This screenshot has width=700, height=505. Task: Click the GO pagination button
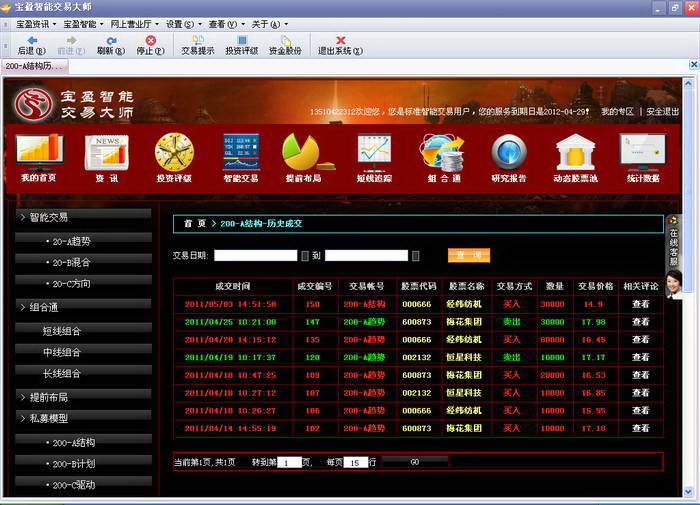tap(415, 462)
